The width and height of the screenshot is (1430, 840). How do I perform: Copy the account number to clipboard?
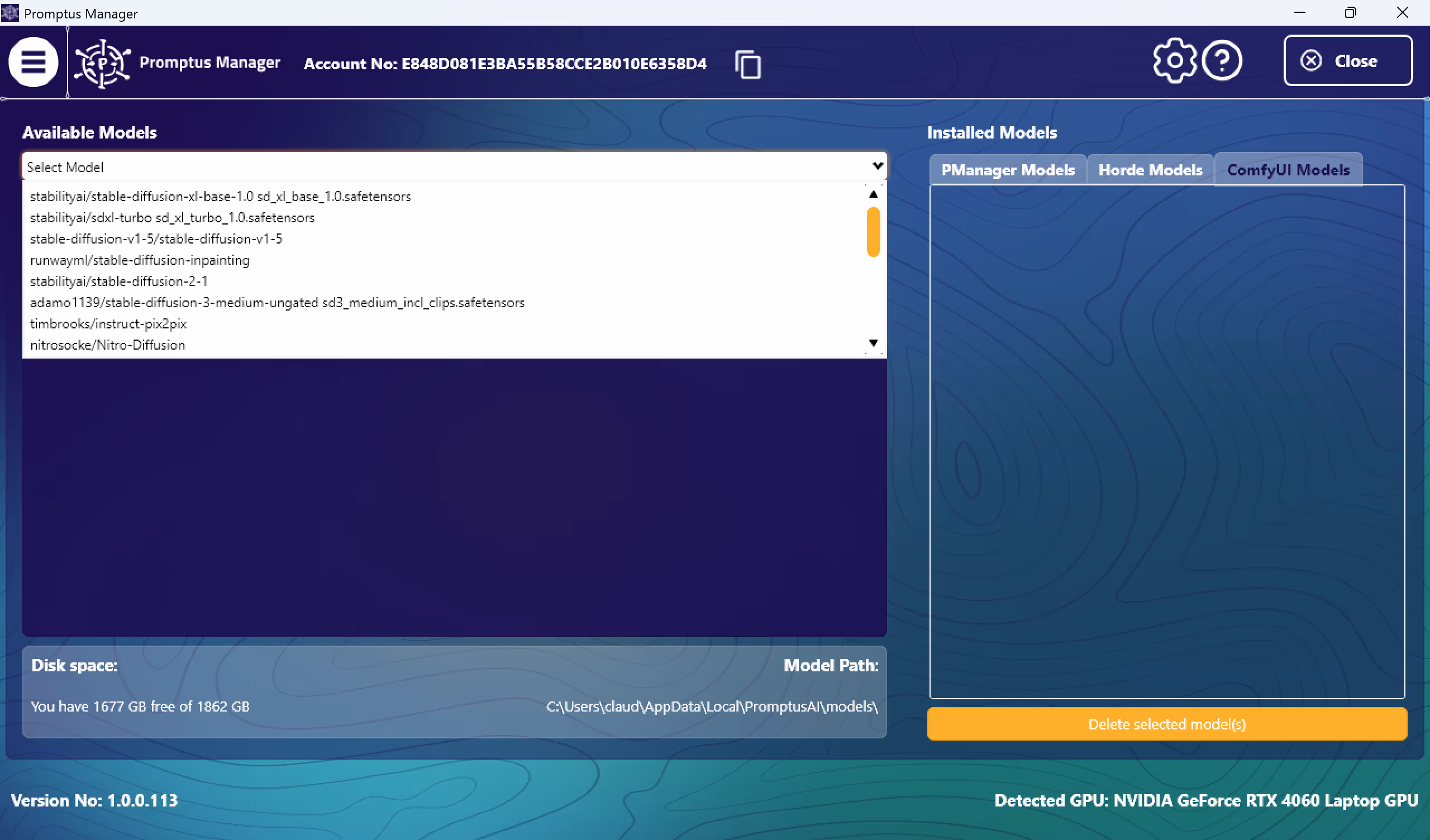tap(747, 64)
